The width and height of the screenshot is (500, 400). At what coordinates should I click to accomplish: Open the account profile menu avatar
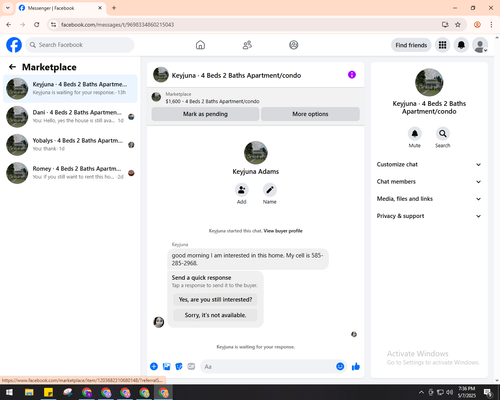coord(480,45)
